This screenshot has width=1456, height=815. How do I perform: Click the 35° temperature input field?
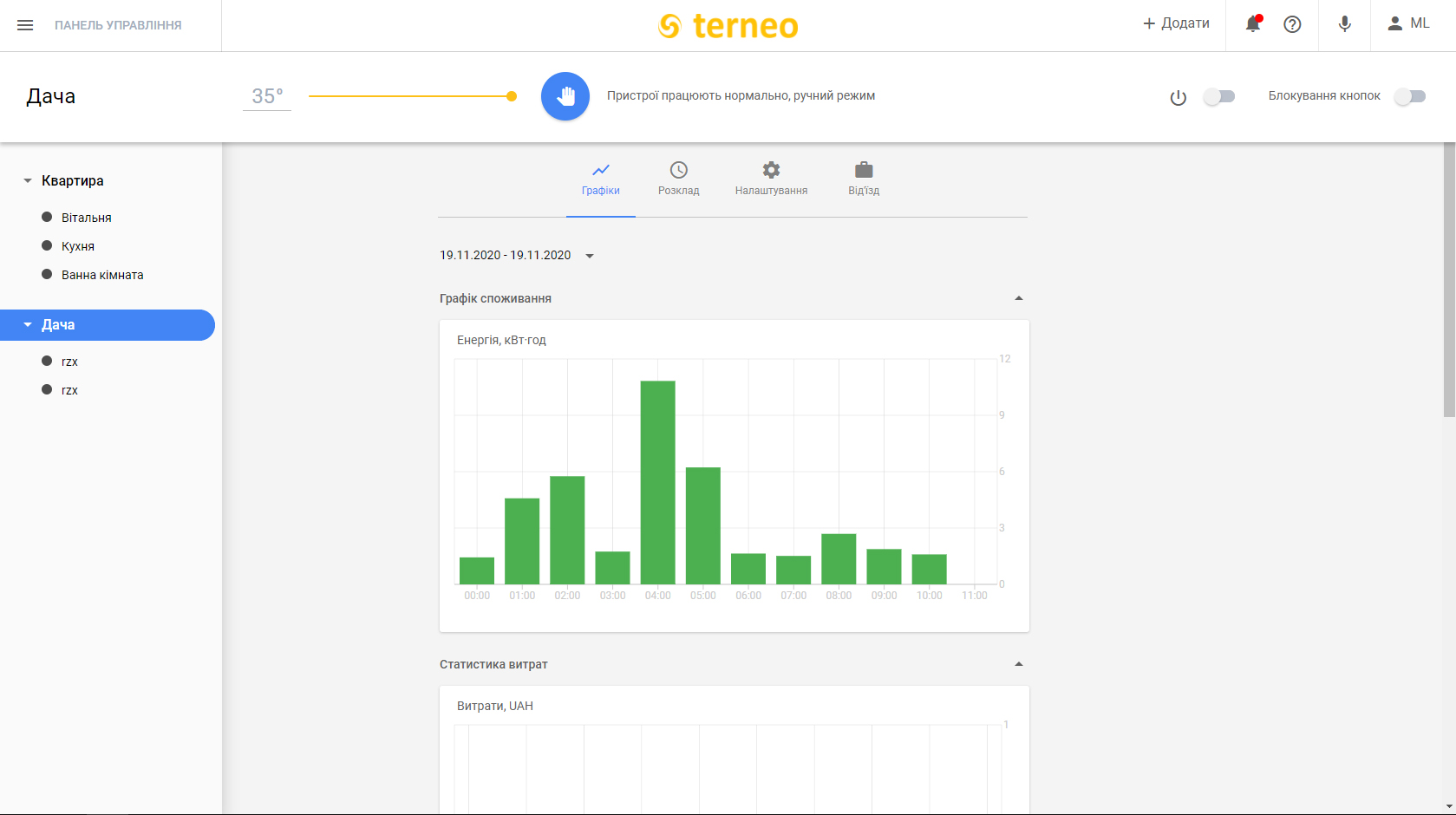pyautogui.click(x=267, y=96)
